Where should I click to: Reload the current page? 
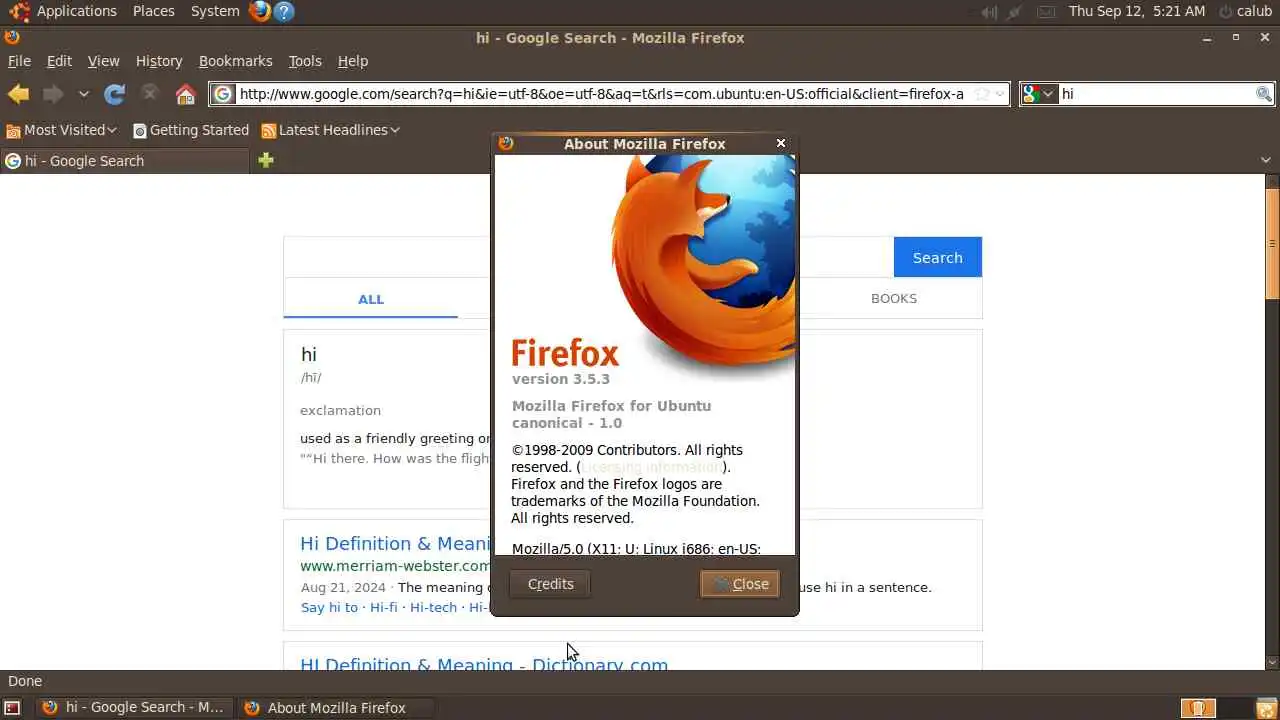click(x=115, y=94)
